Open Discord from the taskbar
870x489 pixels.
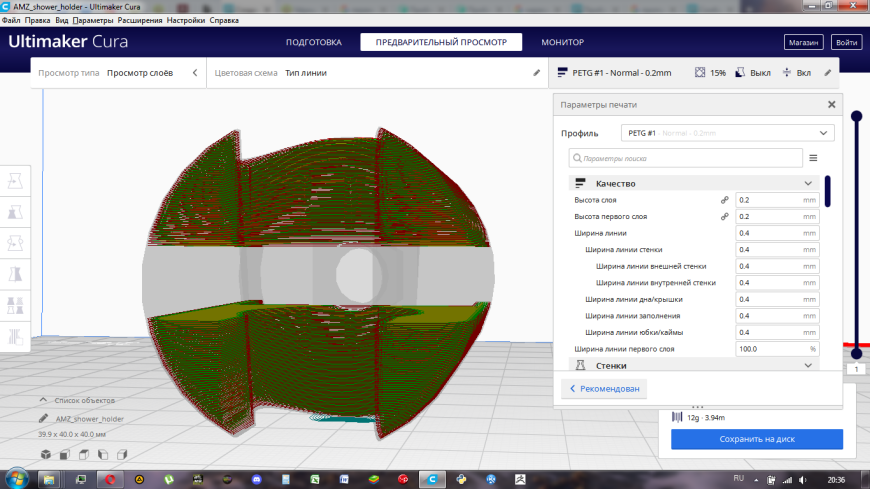(256, 479)
